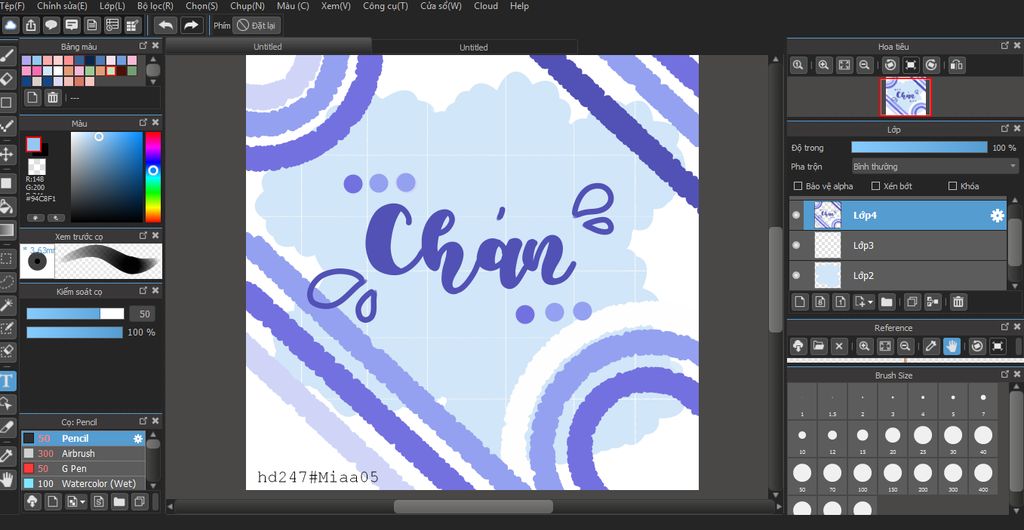Screen dimensions: 1024x530
Task: Redo with the right arrow icon
Action: [191, 25]
